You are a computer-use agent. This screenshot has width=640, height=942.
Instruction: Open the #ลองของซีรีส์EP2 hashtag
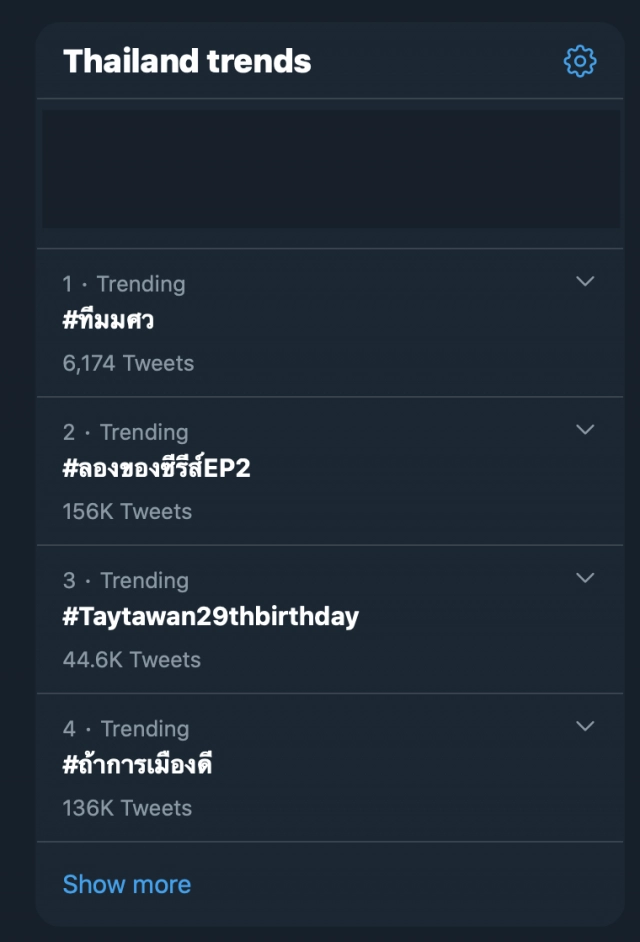pos(156,469)
